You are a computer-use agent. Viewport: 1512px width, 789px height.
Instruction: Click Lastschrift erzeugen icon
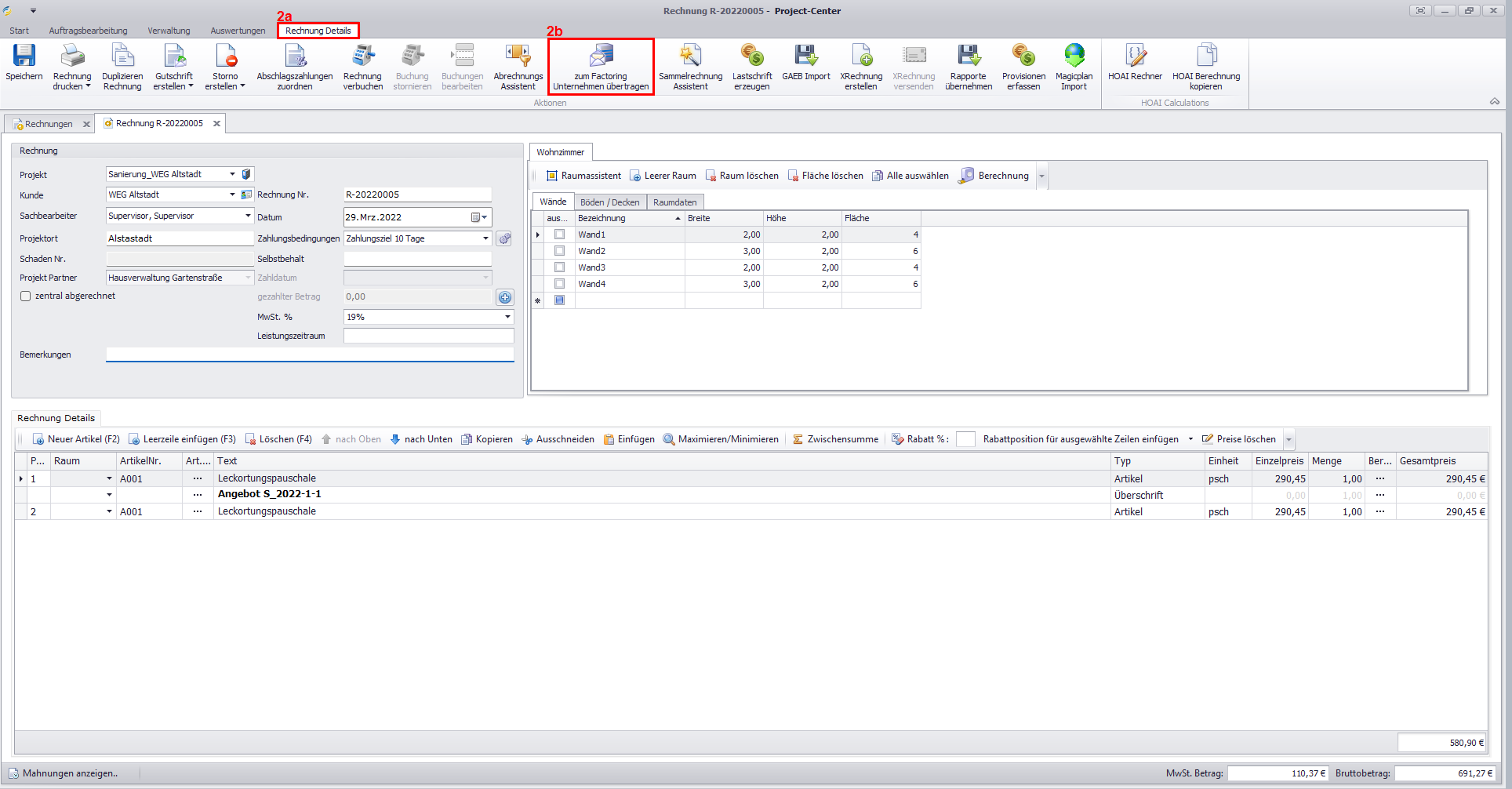[x=752, y=56]
